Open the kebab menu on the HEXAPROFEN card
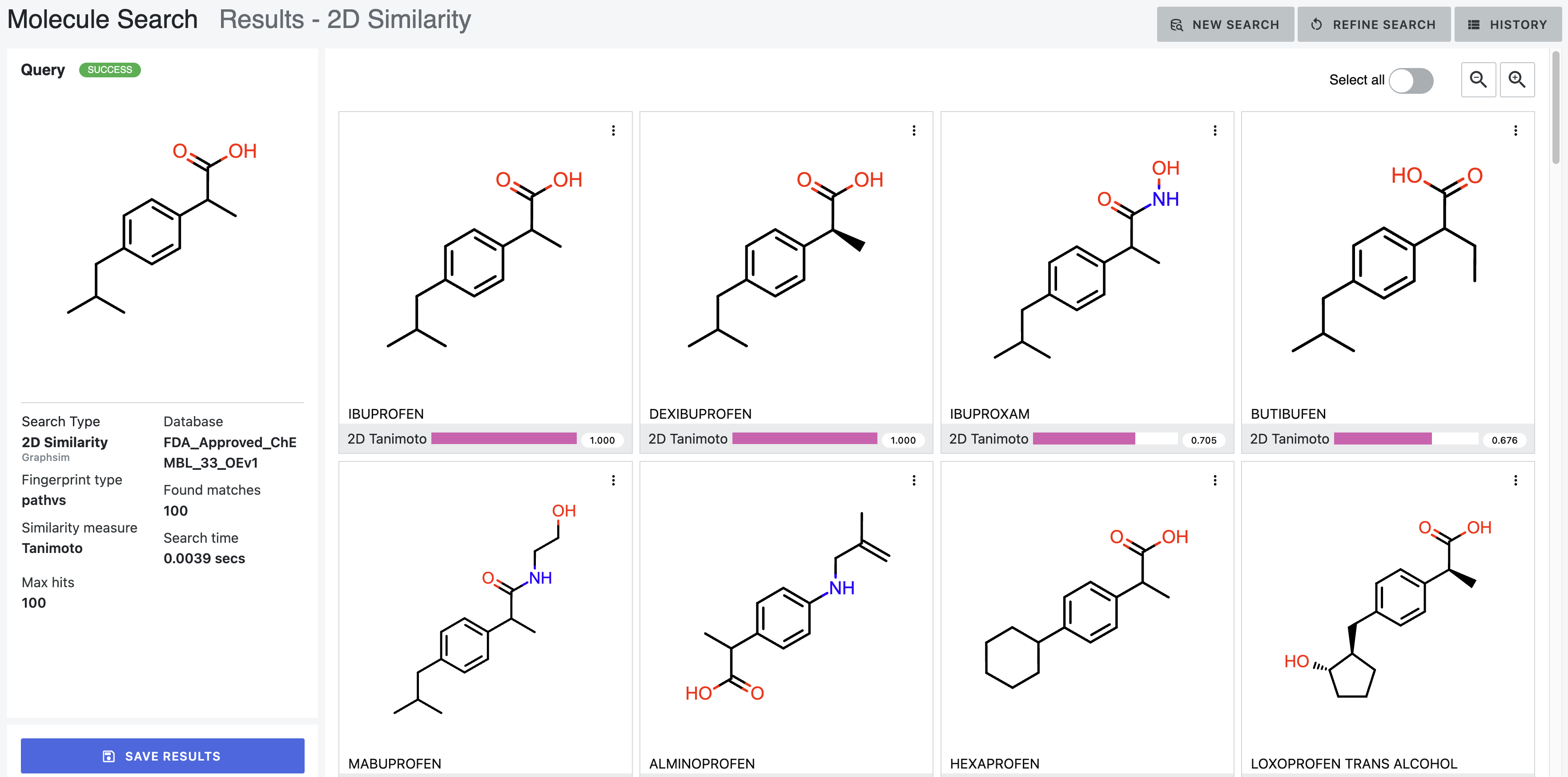This screenshot has width=1568, height=777. click(x=1215, y=480)
